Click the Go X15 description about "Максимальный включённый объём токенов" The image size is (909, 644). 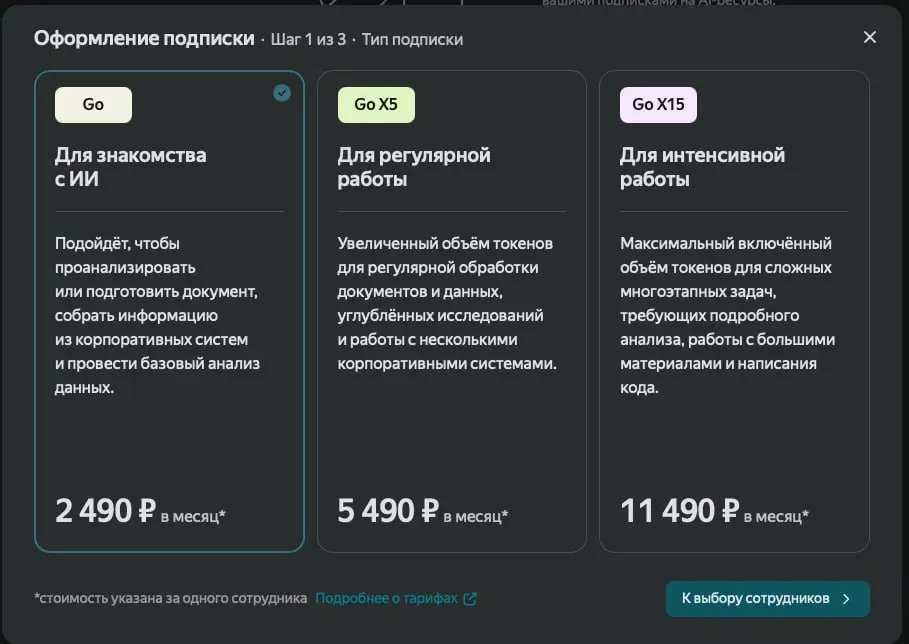tap(728, 315)
